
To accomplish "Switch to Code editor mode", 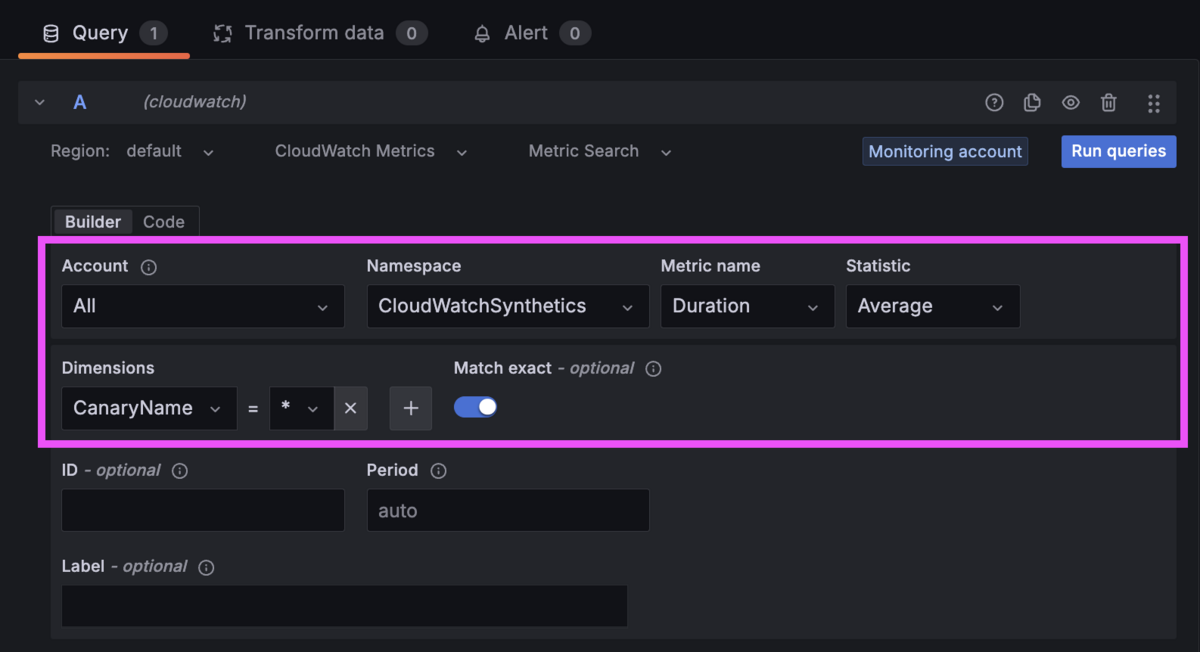I will click(x=164, y=222).
